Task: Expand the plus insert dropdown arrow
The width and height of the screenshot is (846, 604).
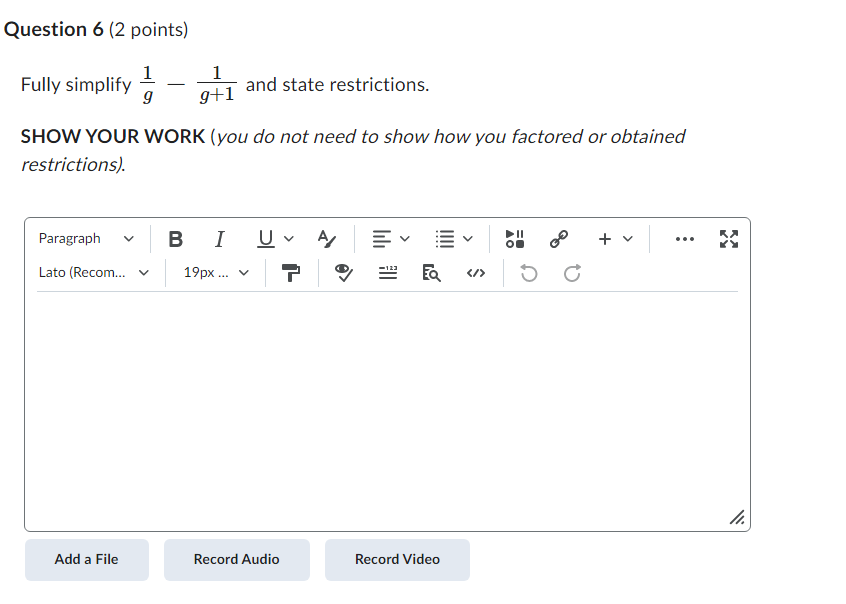Action: [627, 239]
